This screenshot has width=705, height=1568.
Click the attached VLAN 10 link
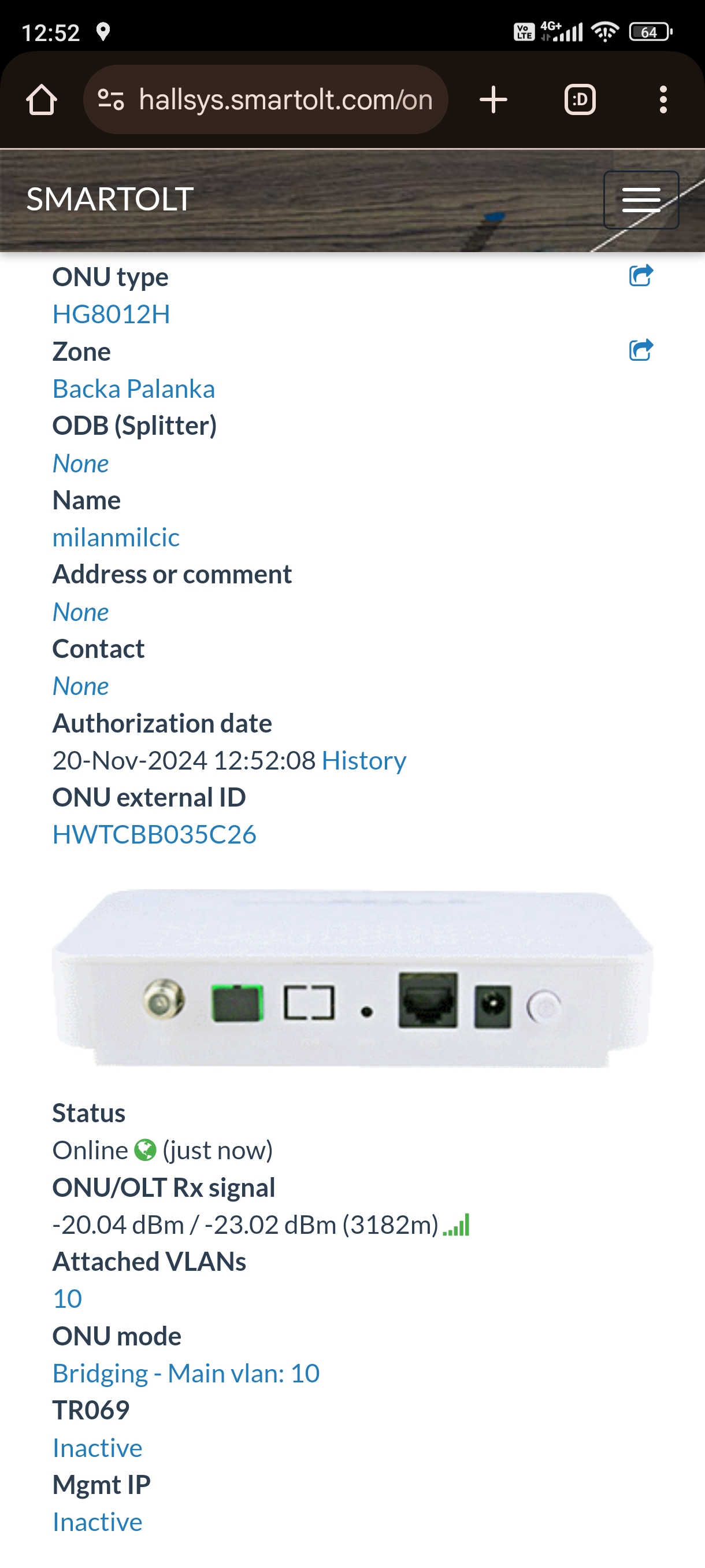click(68, 1299)
